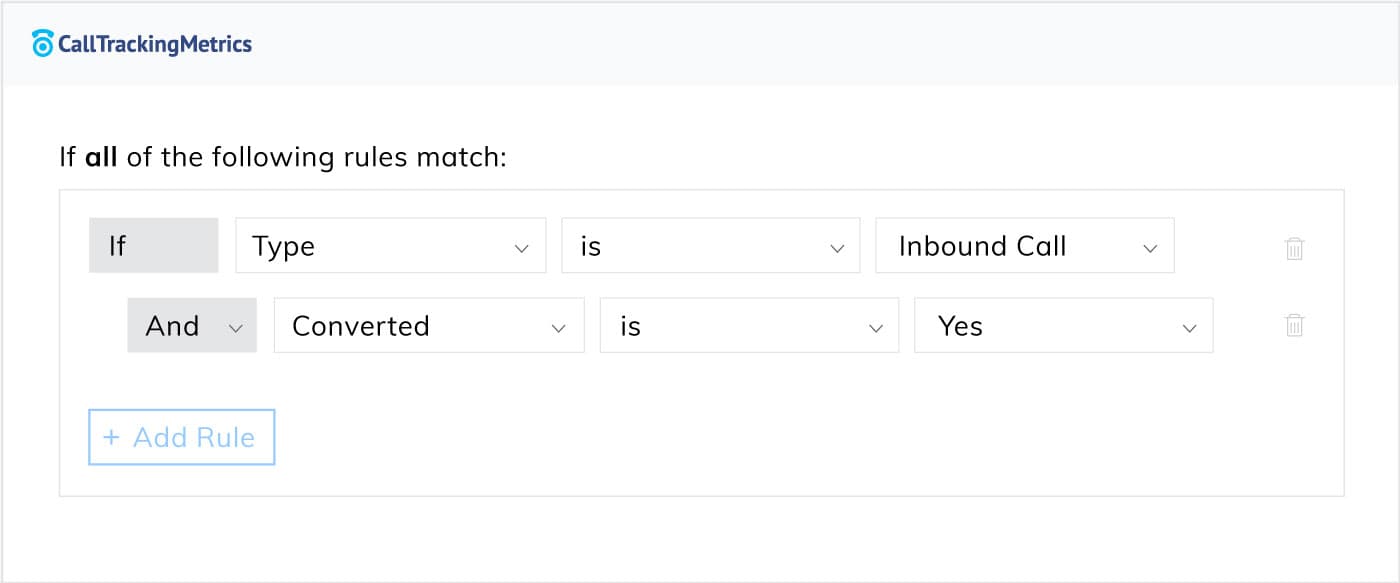Open the 'is' operator dropdown in Converted rule
1400x583 pixels.
pos(748,325)
